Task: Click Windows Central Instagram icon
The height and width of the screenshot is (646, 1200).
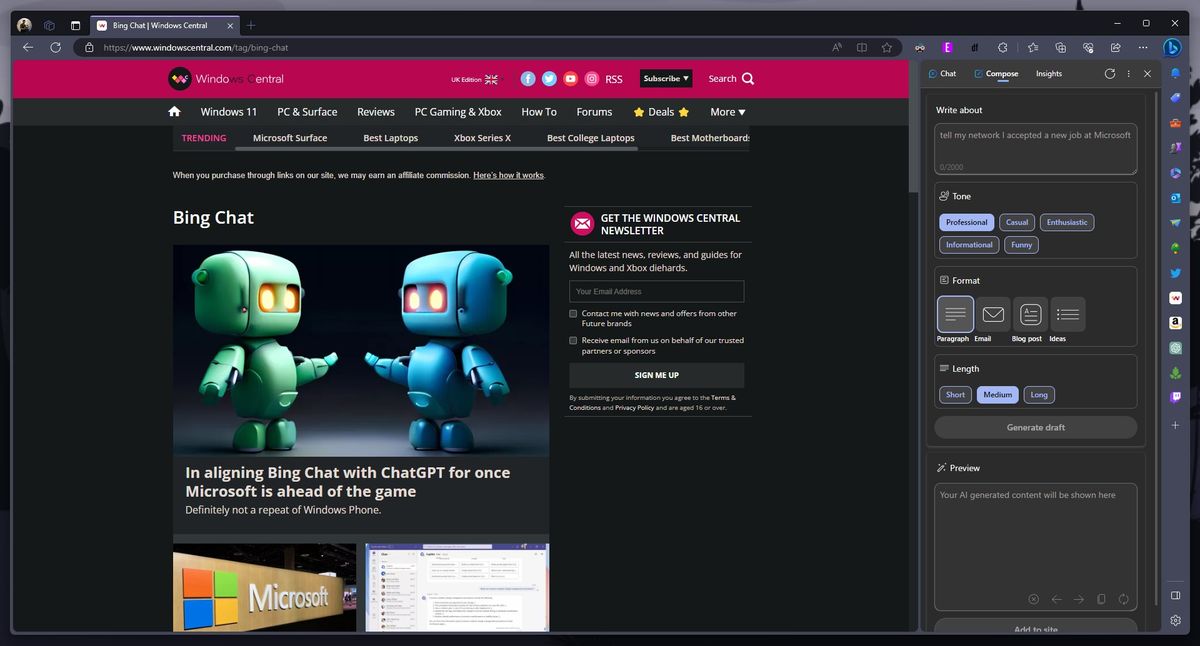Action: (592, 79)
